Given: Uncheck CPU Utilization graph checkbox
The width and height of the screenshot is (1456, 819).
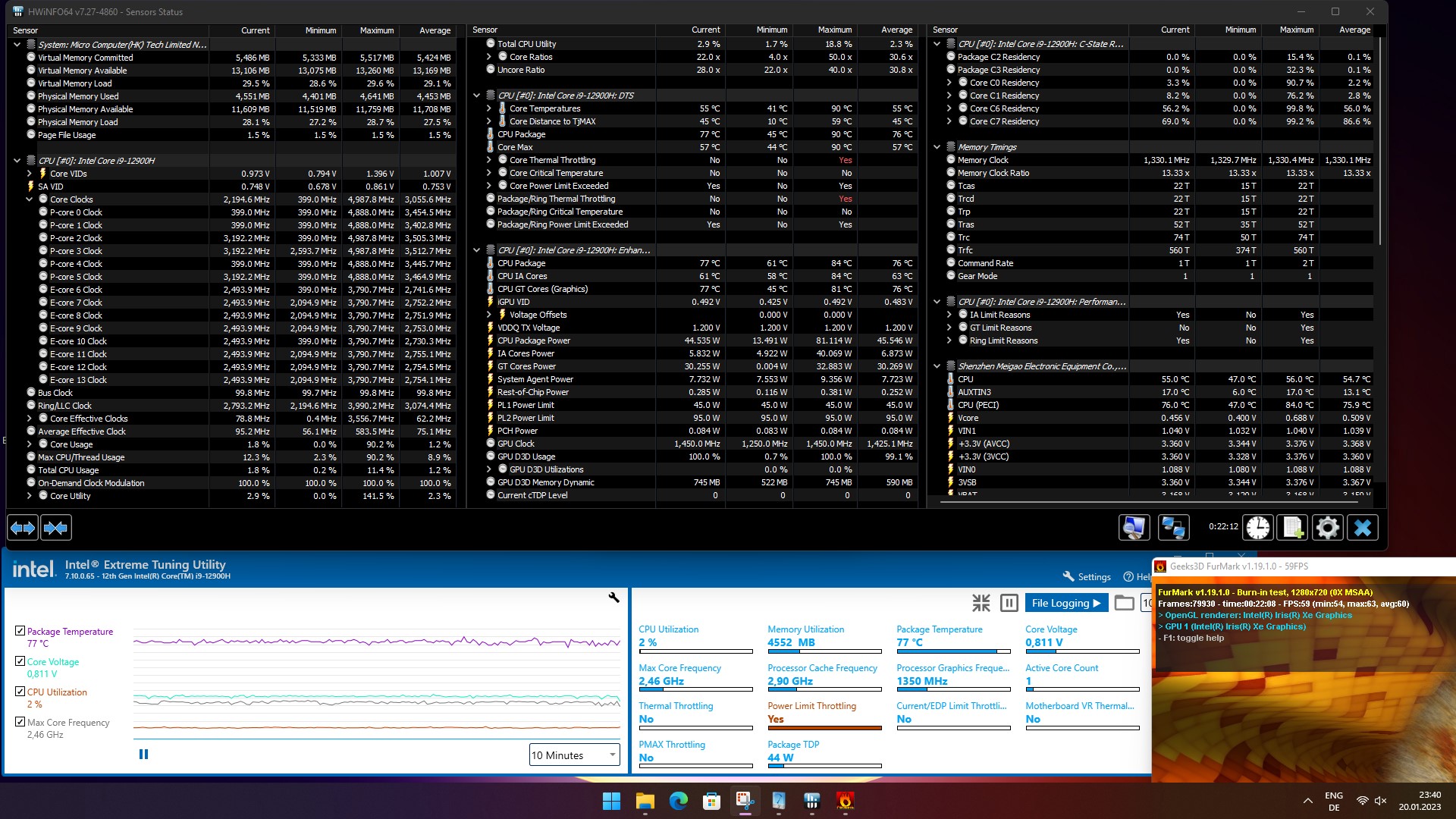Looking at the screenshot, I should [20, 692].
